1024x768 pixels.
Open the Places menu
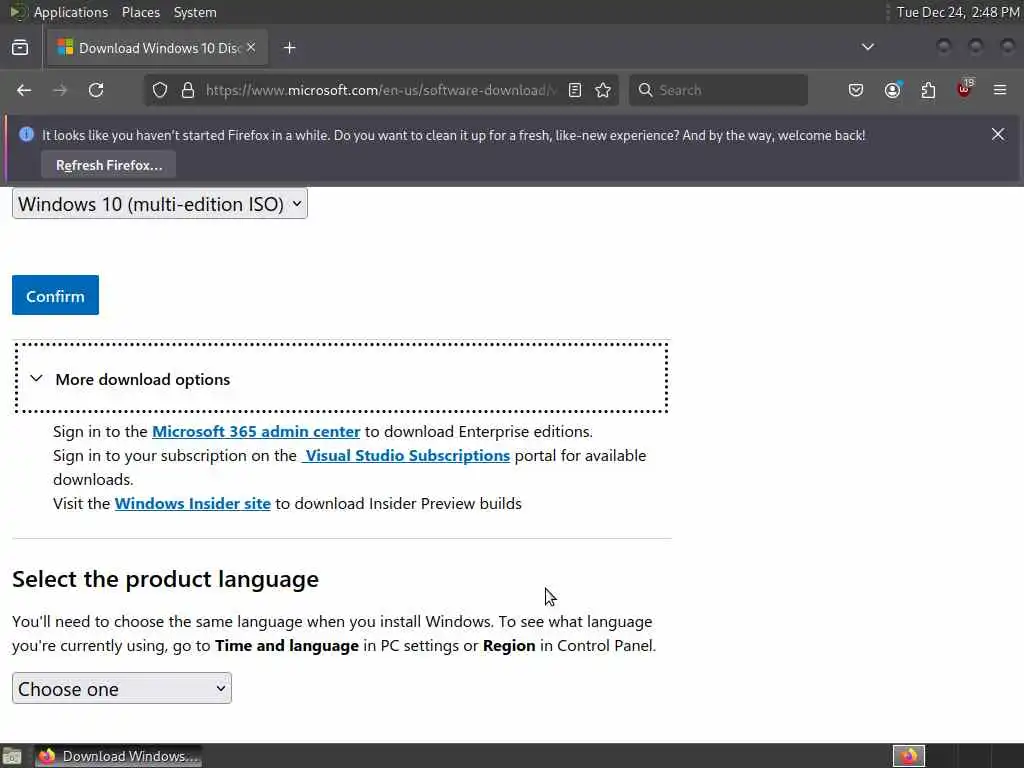click(x=140, y=12)
